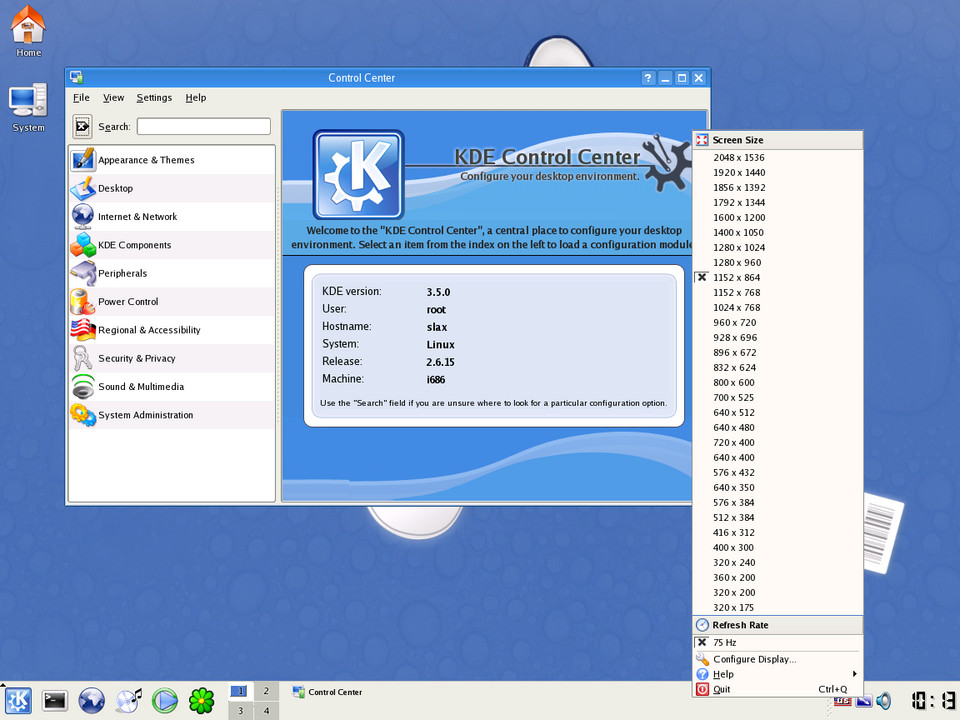This screenshot has height=720, width=960.
Task: Launch the CD music player in the panel
Action: click(x=129, y=700)
